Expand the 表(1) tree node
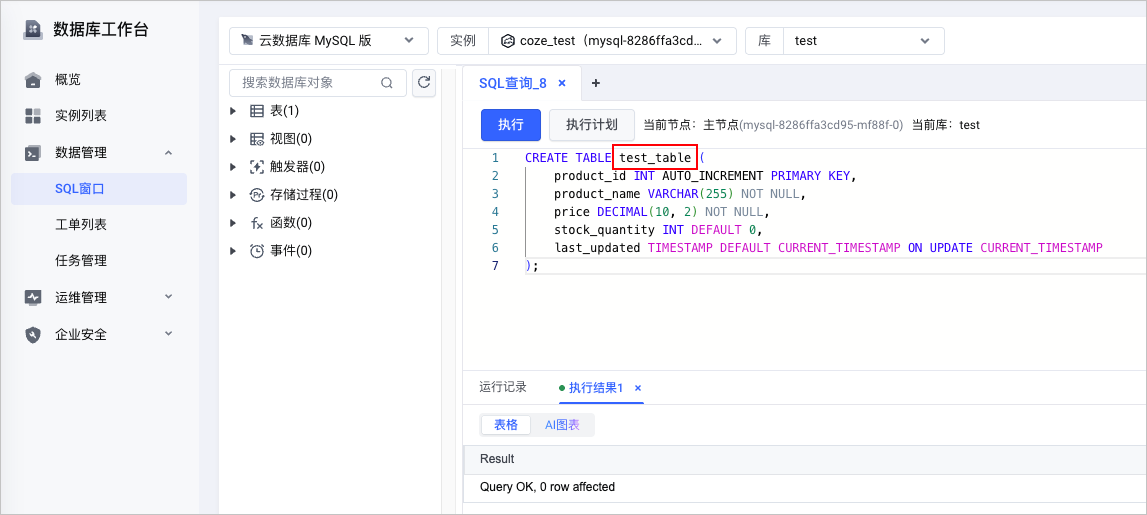 [233, 111]
